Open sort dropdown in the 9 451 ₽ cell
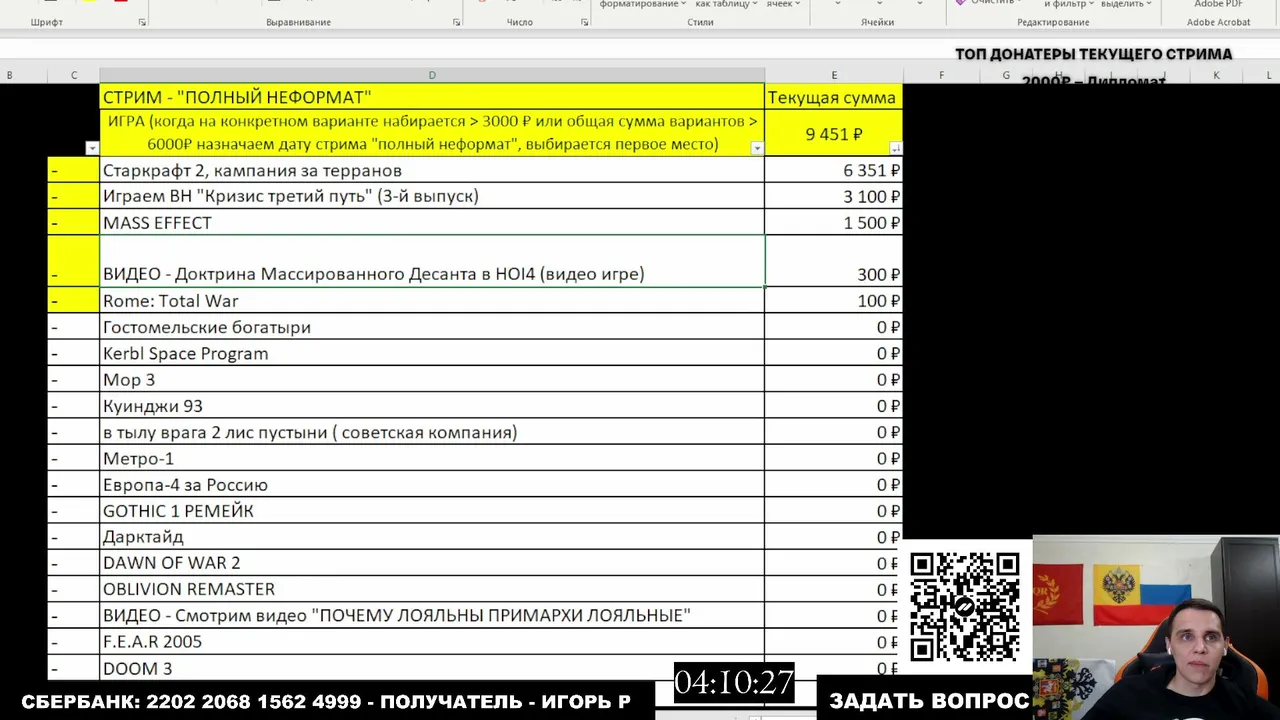 pyautogui.click(x=895, y=148)
